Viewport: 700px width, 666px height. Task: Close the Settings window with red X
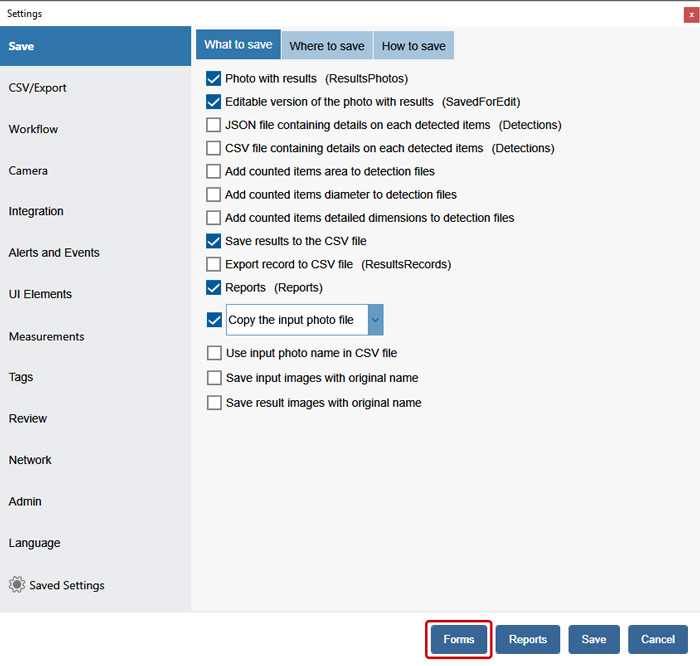[x=690, y=14]
